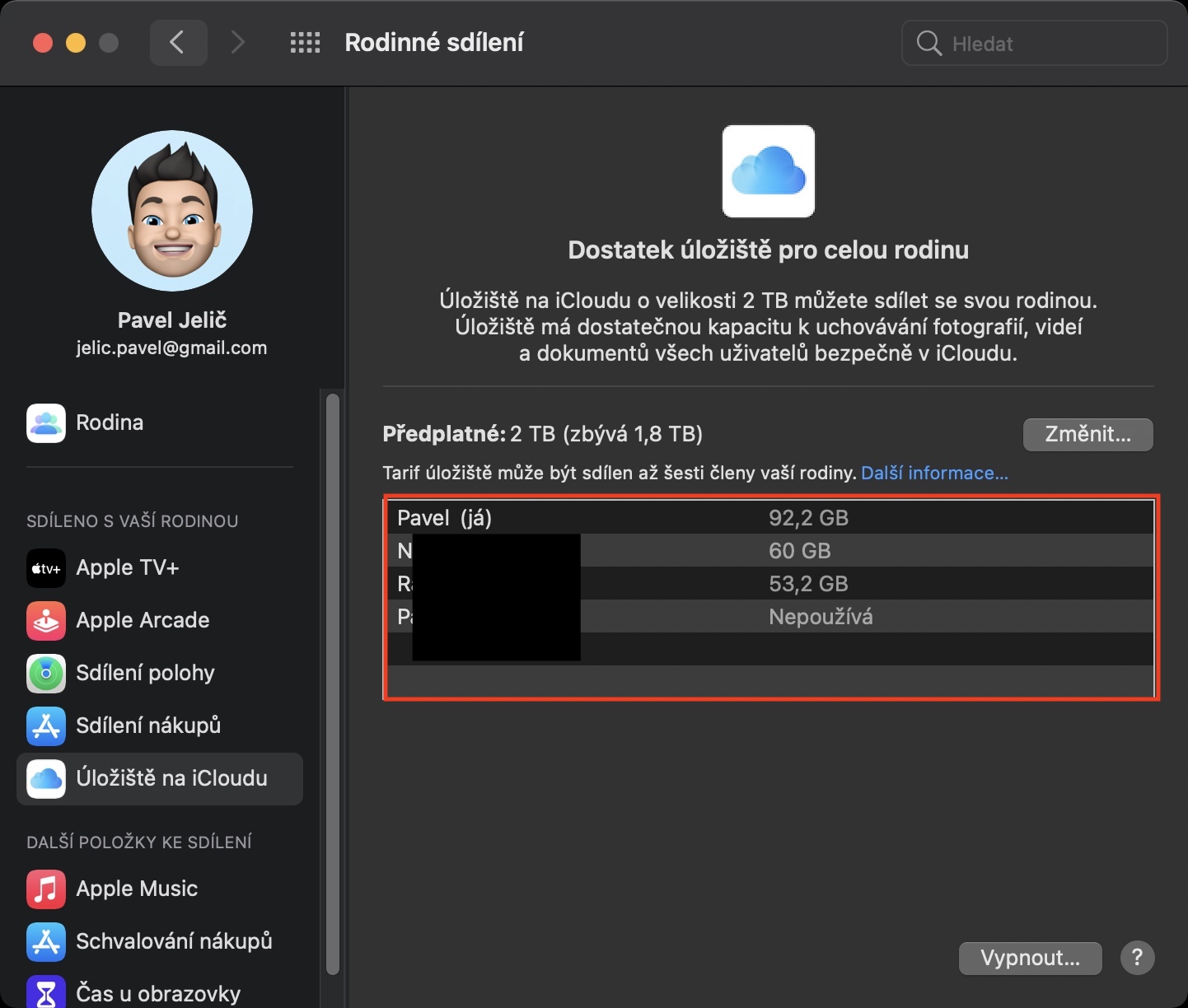Click the Sdílení nákupů App Store icon
The width and height of the screenshot is (1188, 1008).
tap(46, 726)
